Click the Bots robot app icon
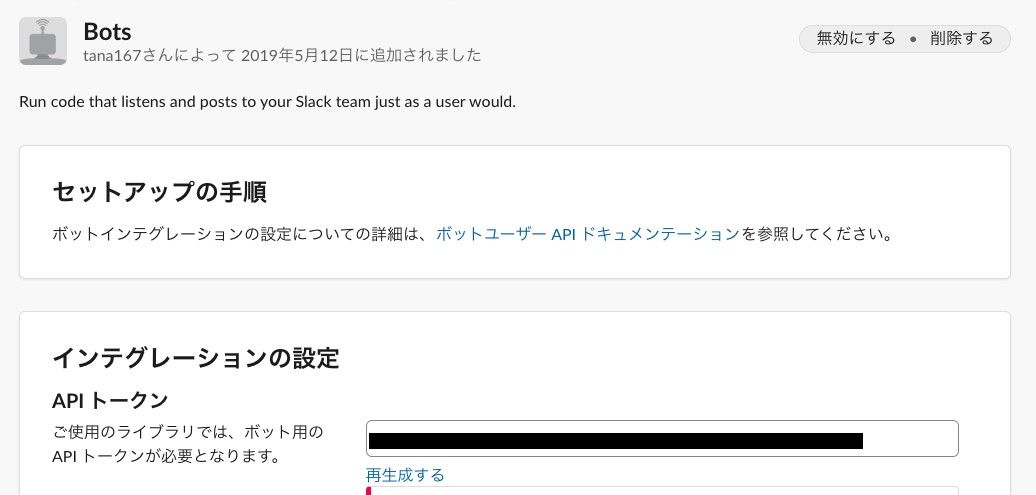The image size is (1036, 495). pyautogui.click(x=43, y=41)
